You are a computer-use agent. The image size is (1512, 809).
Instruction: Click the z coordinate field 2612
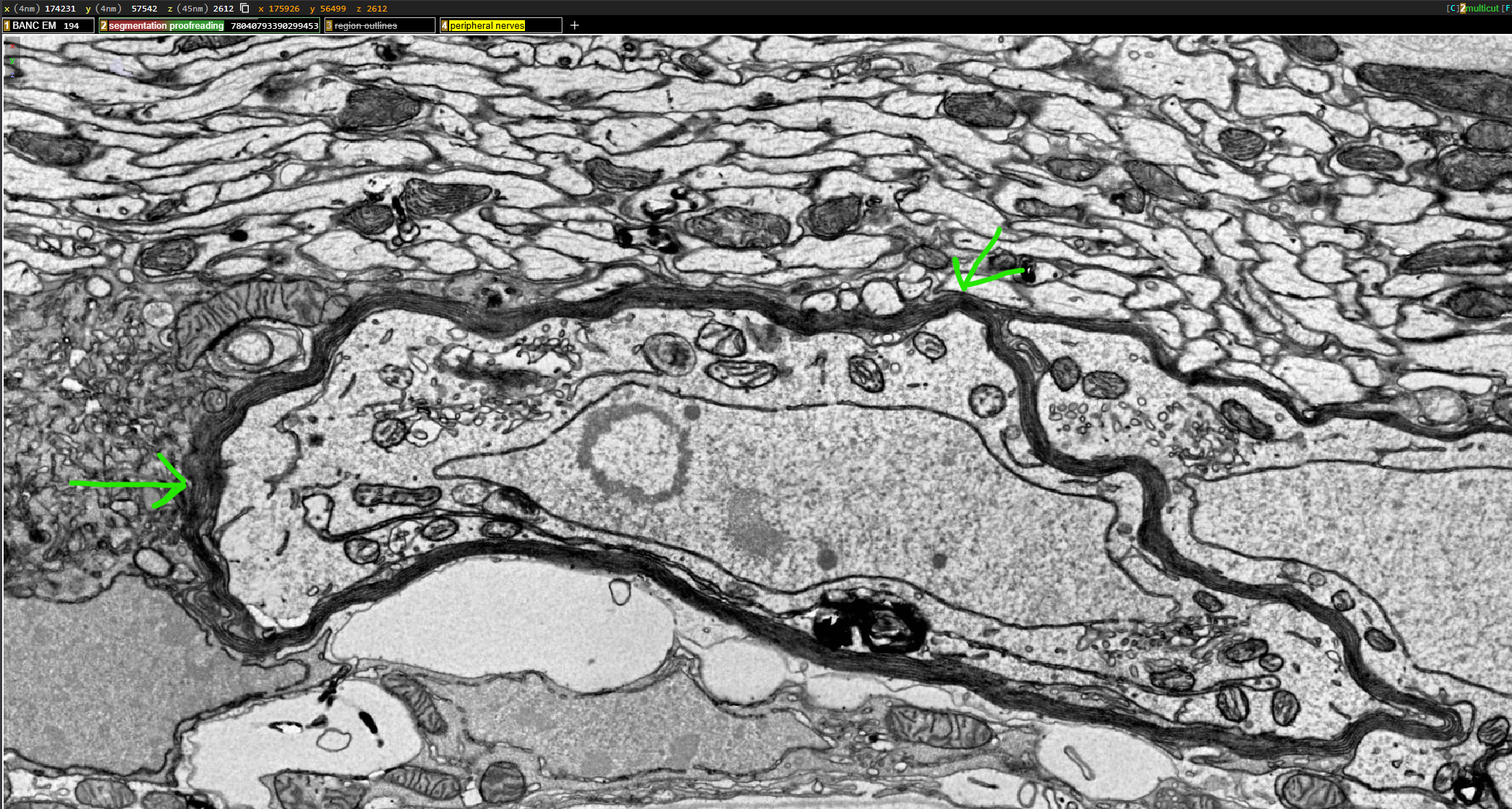click(224, 8)
